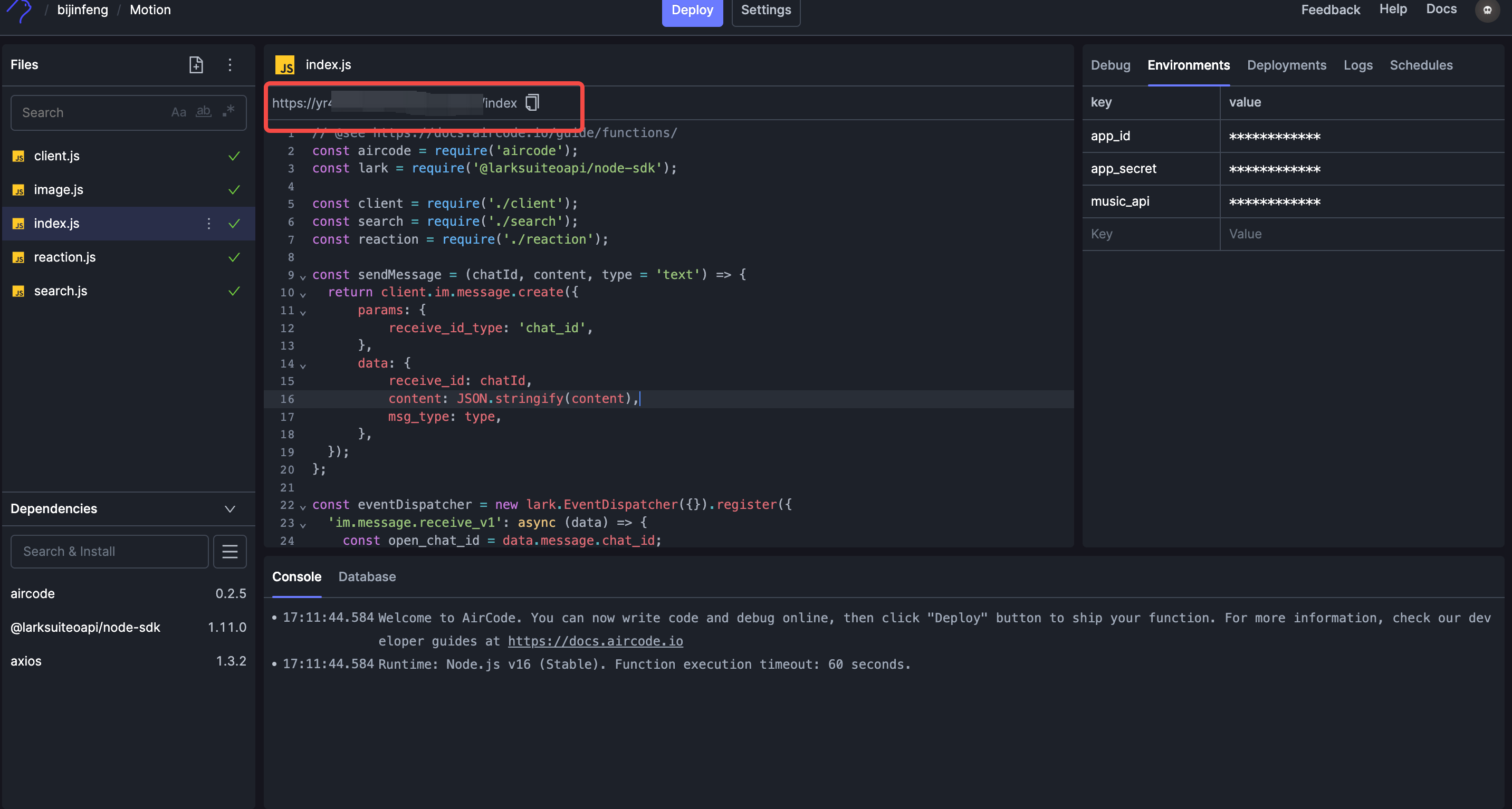The height and width of the screenshot is (809, 1512).
Task: Fold the sendMessage function at line 9
Action: (303, 276)
